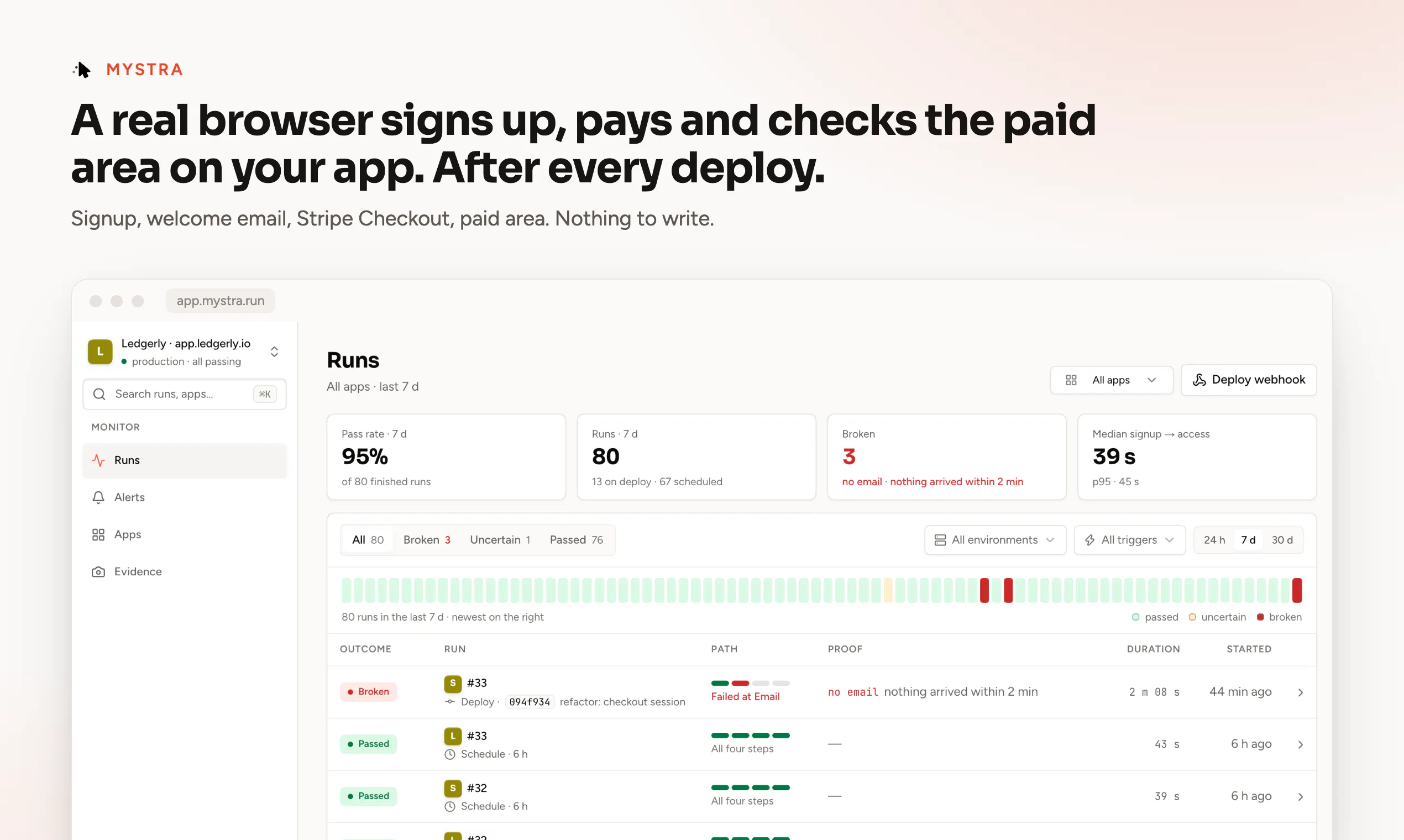Click commit hash 094f934

(530, 702)
